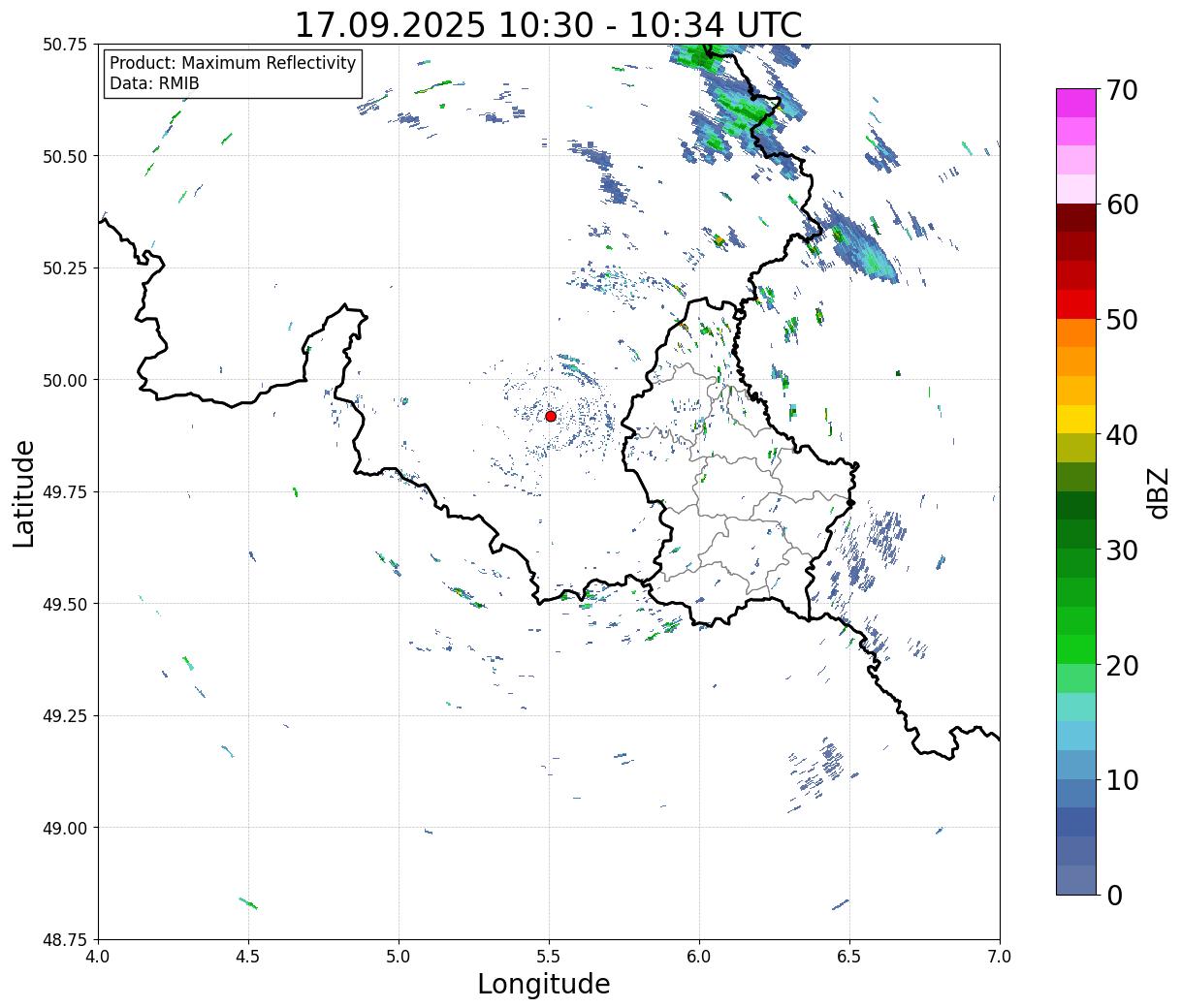Click the dark maroon colorbar swatch below 60
The height and width of the screenshot is (1008, 1182).
1076,218
